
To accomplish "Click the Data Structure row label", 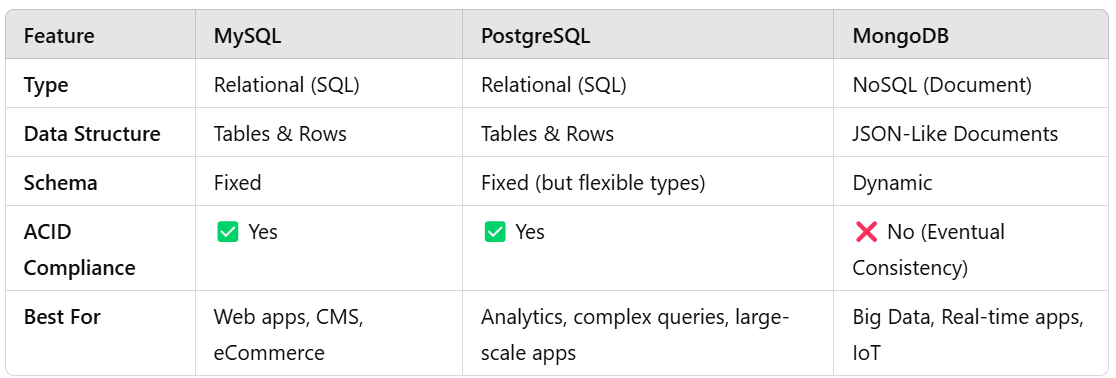I will point(93,134).
